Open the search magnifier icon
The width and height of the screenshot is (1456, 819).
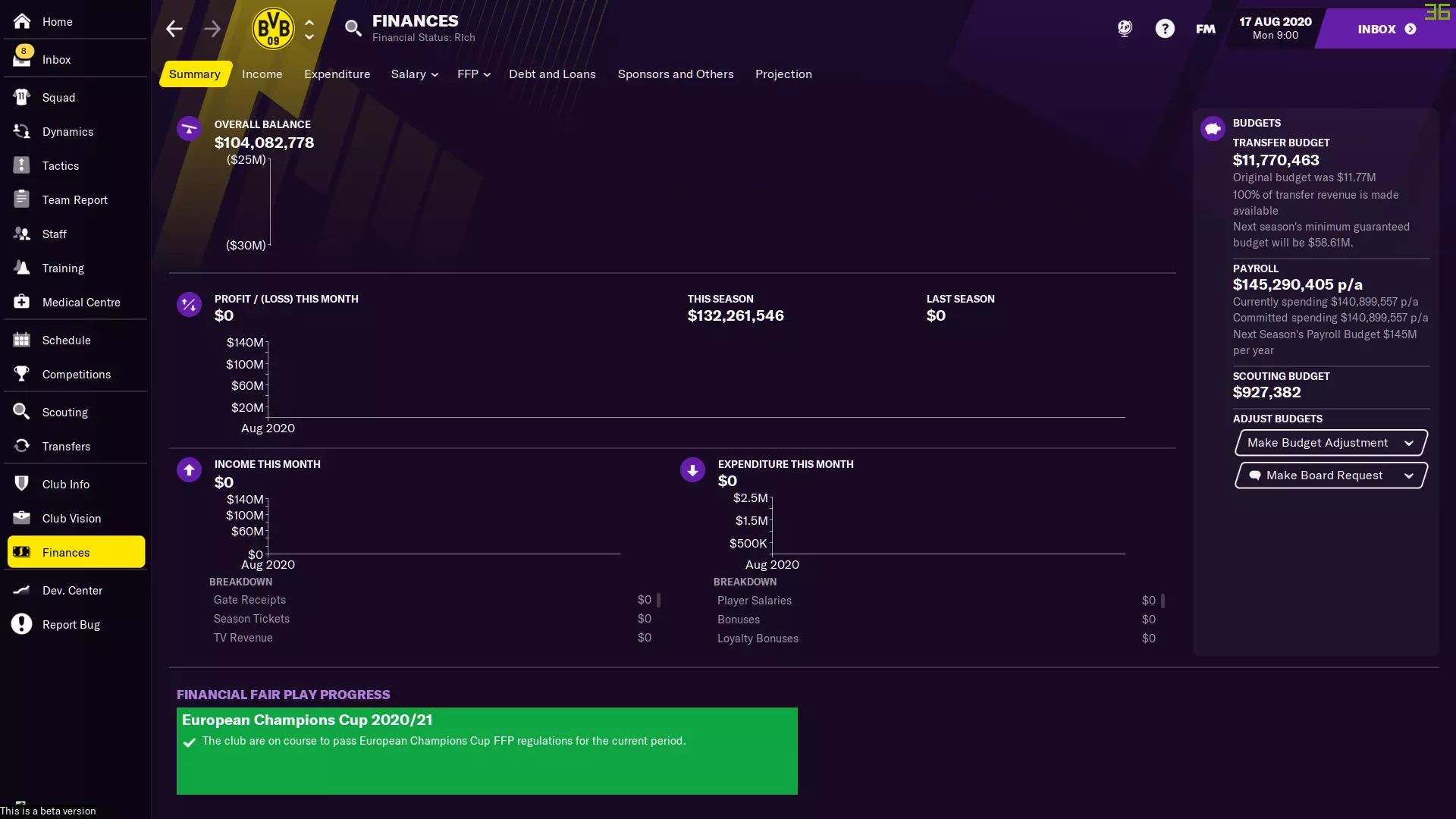tap(353, 29)
